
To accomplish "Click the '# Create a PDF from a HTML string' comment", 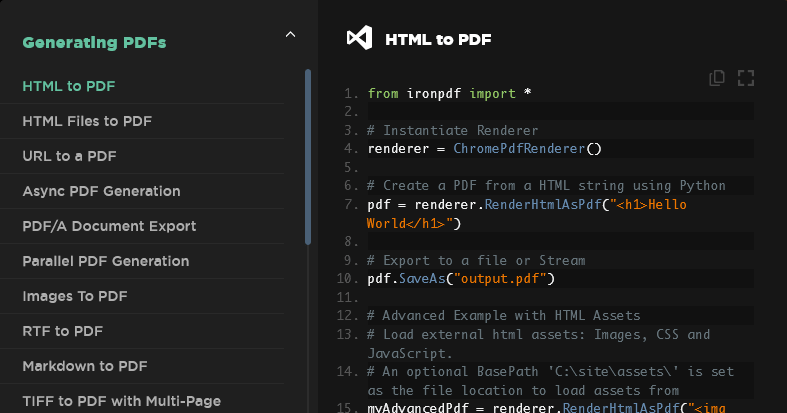I will [x=546, y=186].
